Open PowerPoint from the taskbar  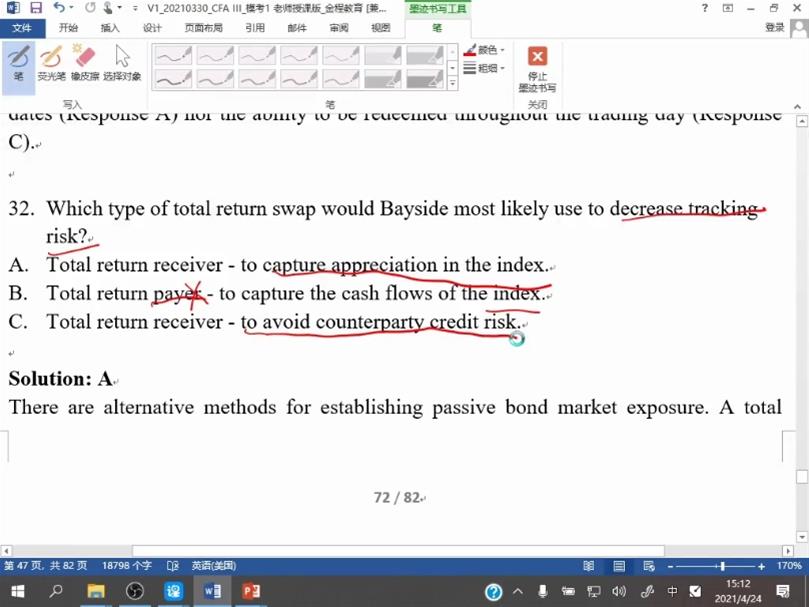(250, 591)
